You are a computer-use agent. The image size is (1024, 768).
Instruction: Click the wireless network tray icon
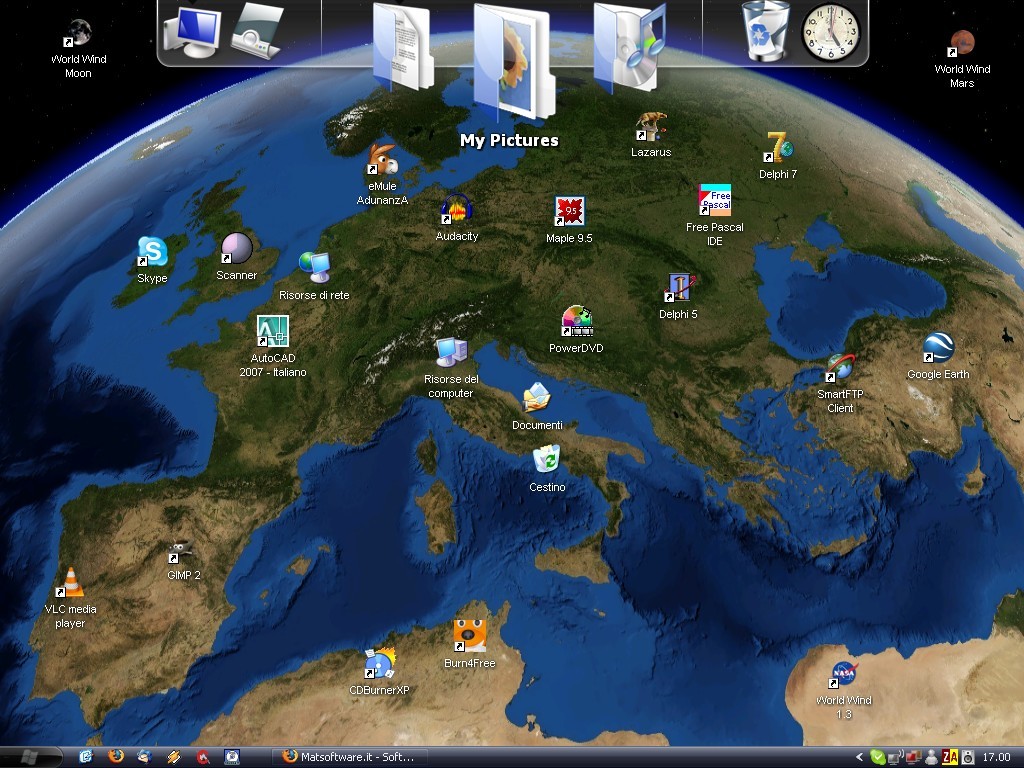click(895, 758)
